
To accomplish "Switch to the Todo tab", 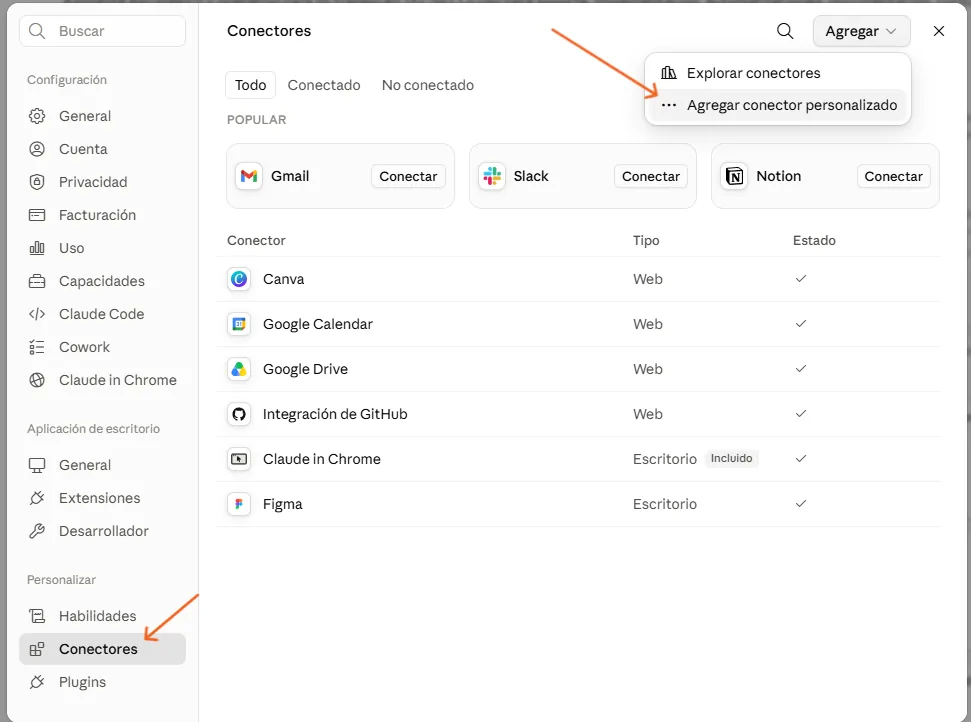I will (x=250, y=85).
